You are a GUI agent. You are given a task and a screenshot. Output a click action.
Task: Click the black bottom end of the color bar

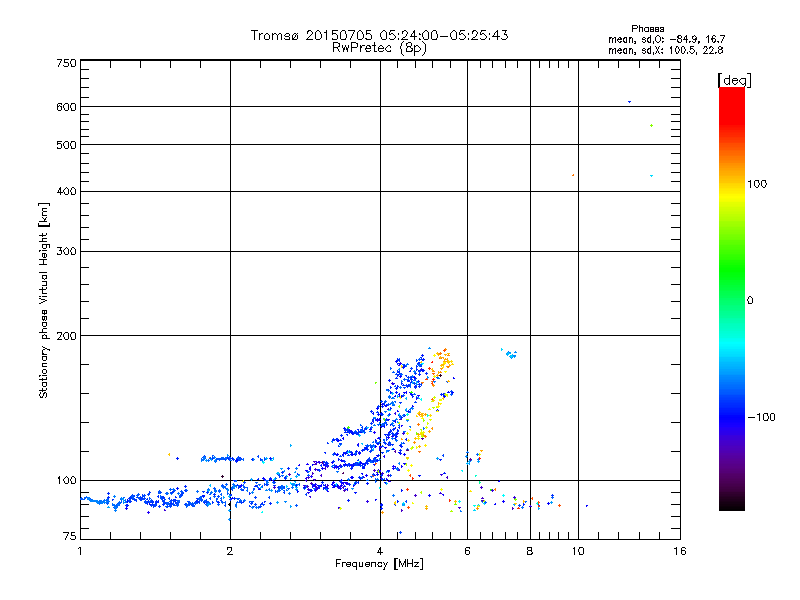point(732,504)
